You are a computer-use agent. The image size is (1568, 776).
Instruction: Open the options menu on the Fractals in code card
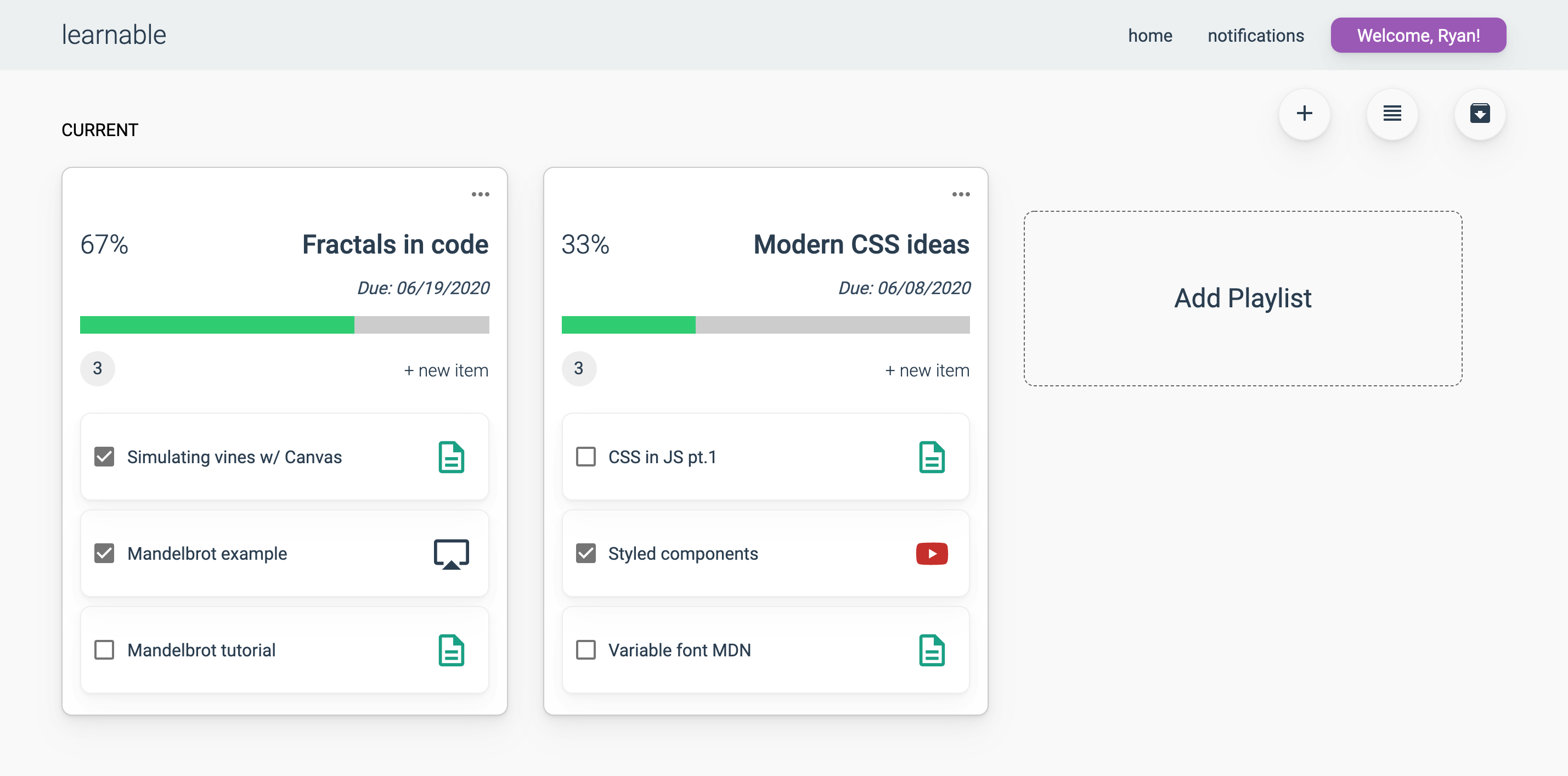480,194
